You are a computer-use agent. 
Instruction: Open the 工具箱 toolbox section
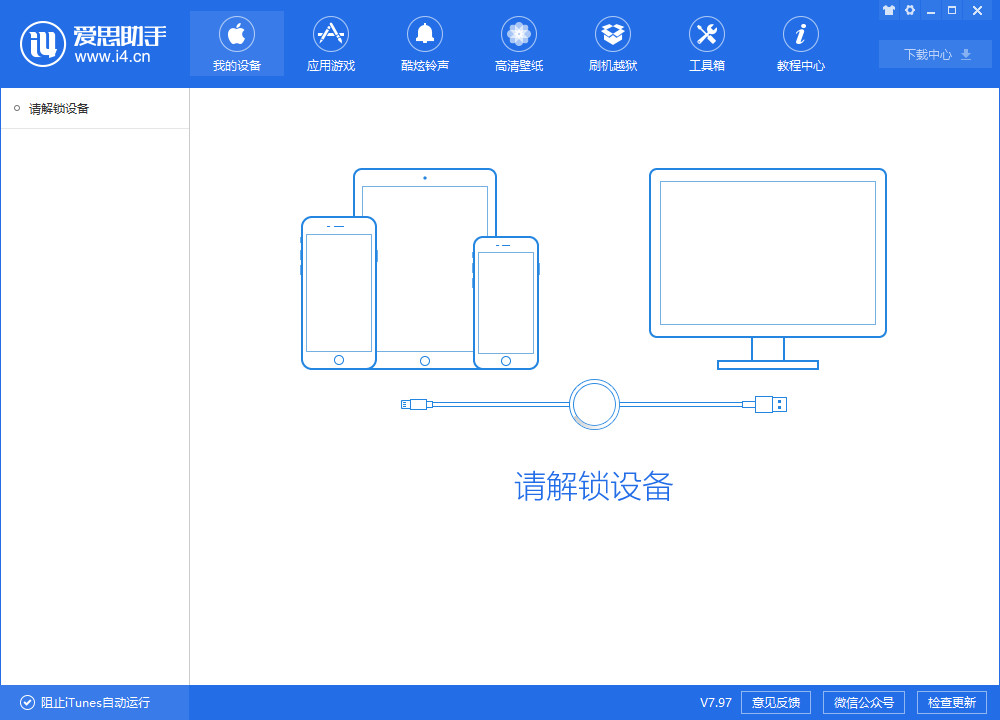click(x=707, y=45)
